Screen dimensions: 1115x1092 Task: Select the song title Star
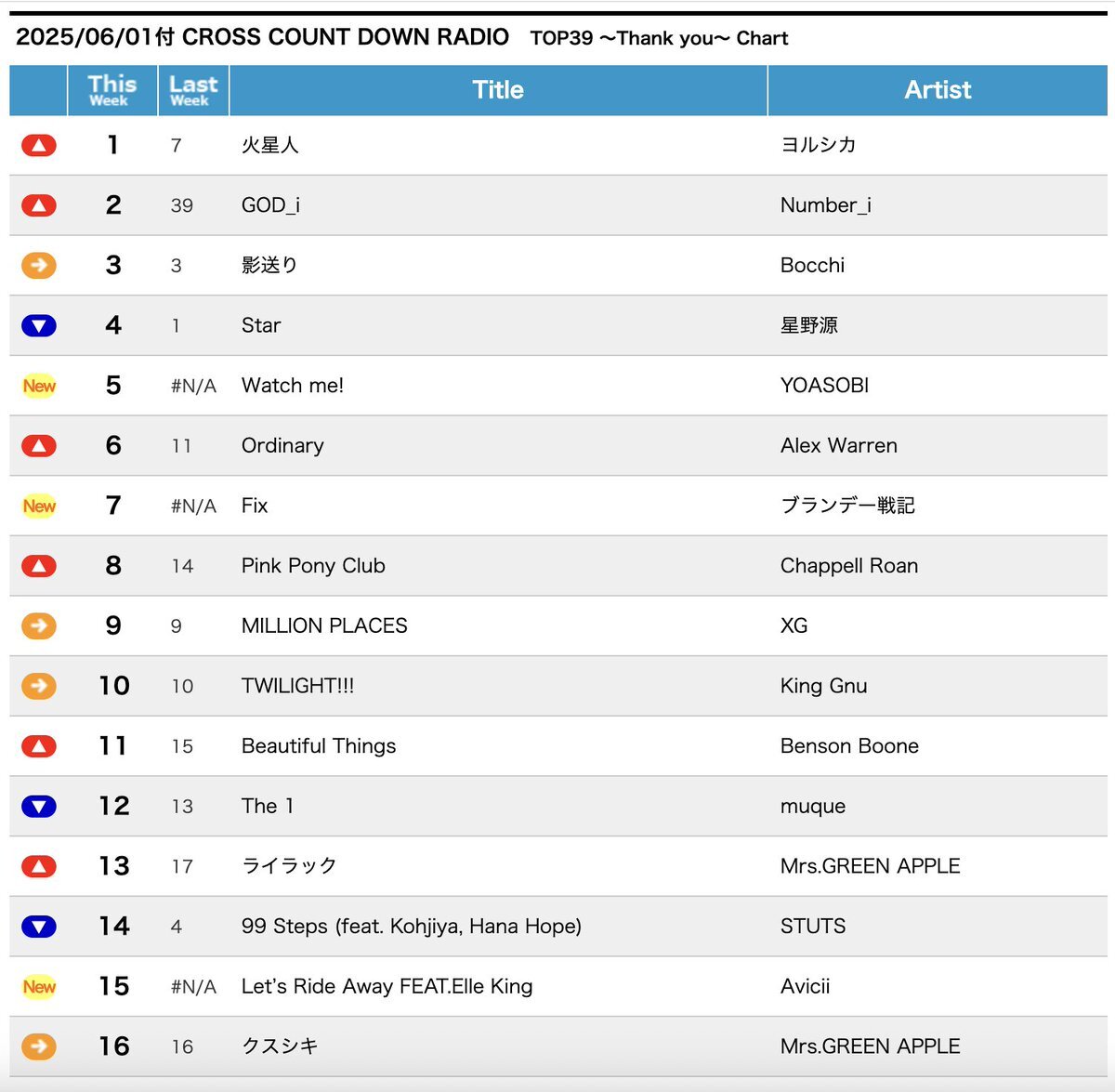[x=261, y=325]
